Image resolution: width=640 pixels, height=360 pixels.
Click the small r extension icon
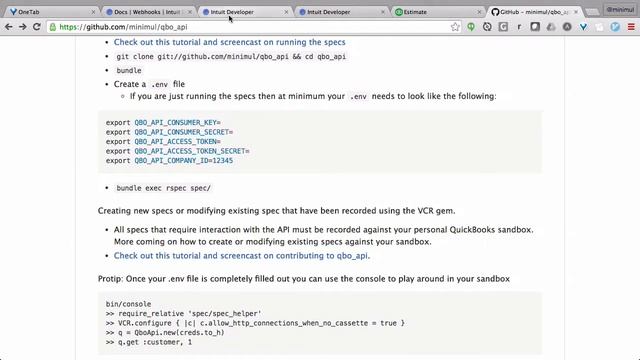click(x=519, y=27)
